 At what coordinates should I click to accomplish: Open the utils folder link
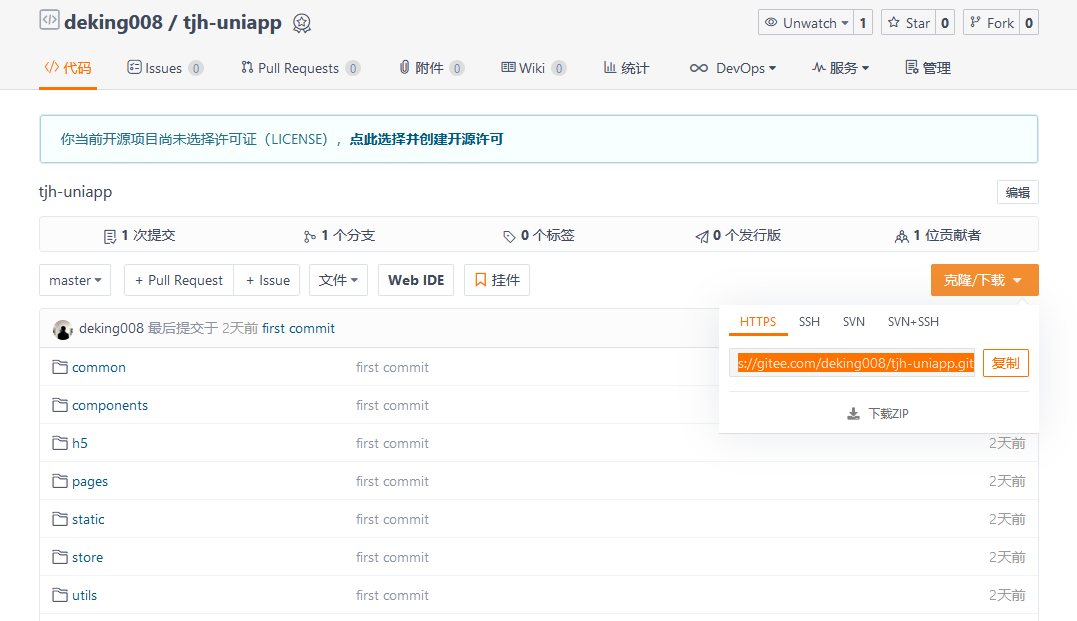84,595
